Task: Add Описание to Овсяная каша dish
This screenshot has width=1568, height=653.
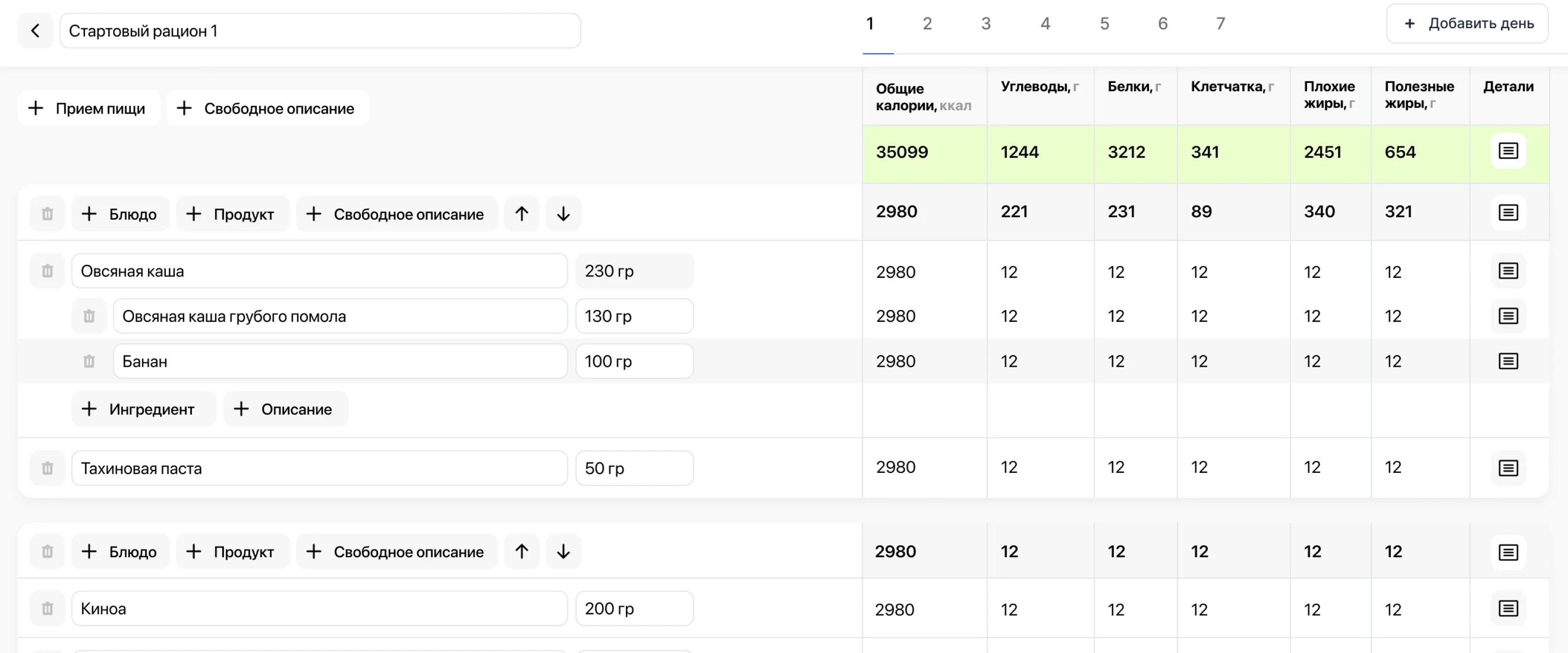Action: coord(285,409)
